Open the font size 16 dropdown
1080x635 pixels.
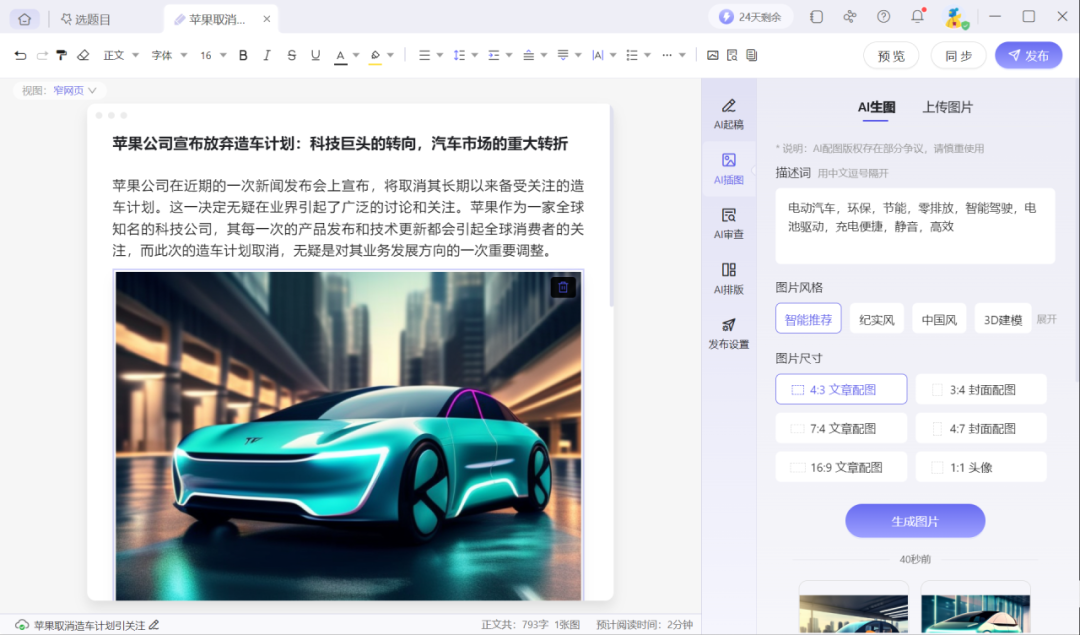coord(213,55)
